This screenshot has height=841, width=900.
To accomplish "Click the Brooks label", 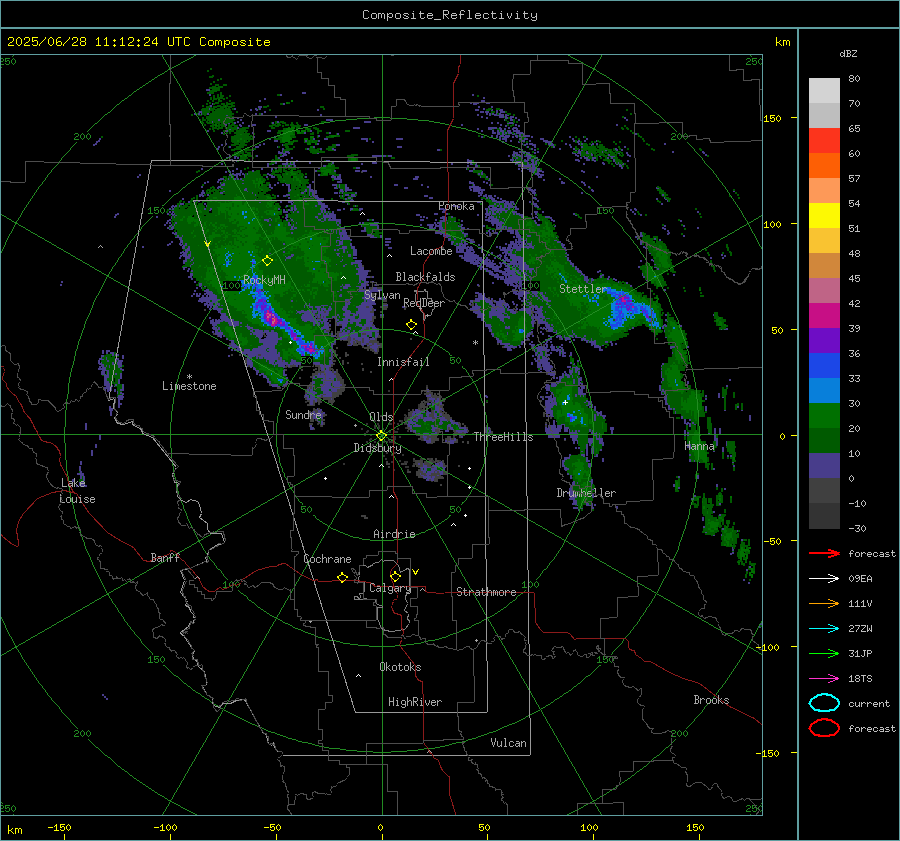I will (711, 700).
